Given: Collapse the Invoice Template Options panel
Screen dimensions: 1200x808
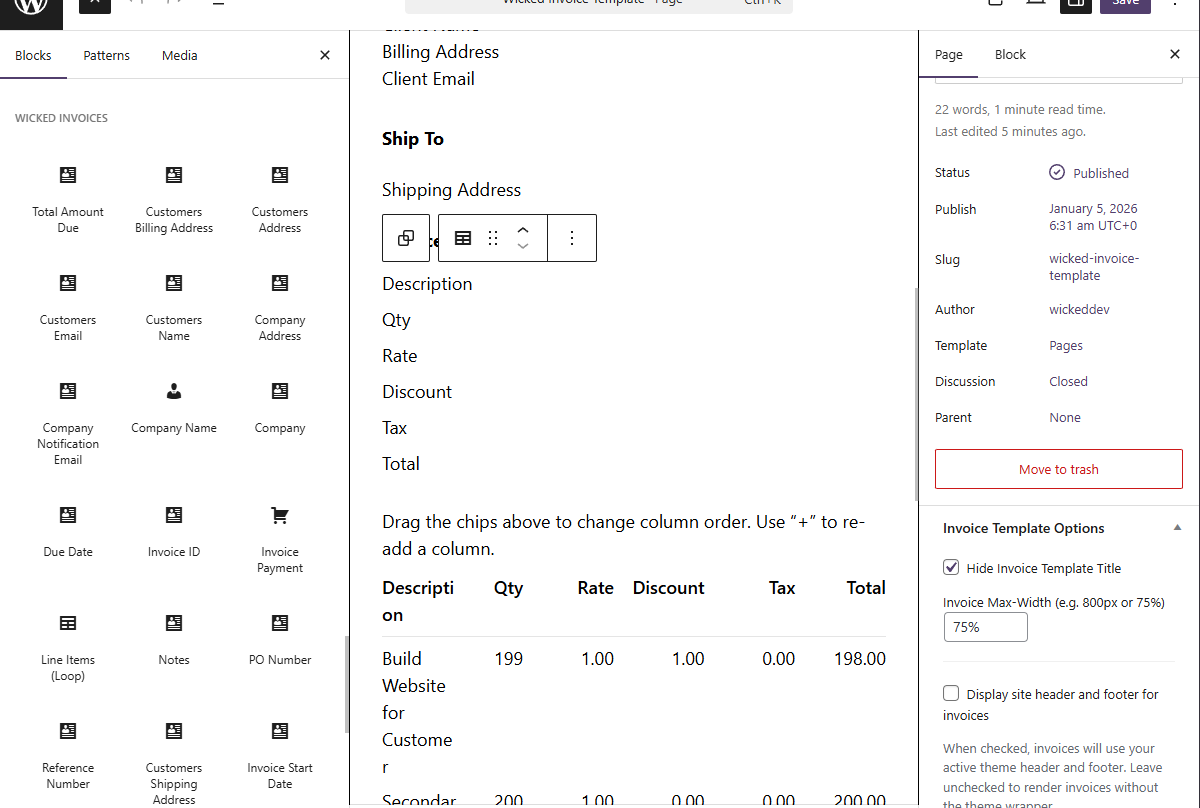Looking at the screenshot, I should [1177, 527].
